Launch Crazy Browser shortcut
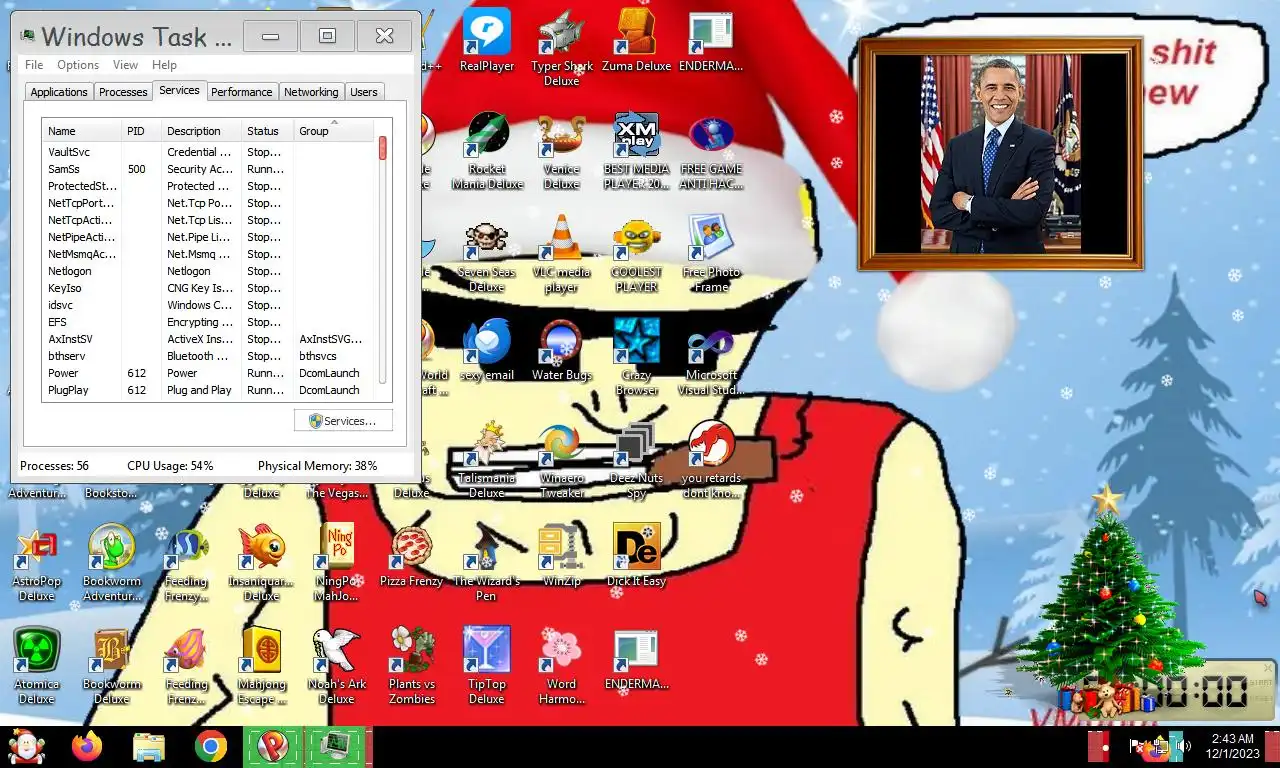 pos(637,357)
